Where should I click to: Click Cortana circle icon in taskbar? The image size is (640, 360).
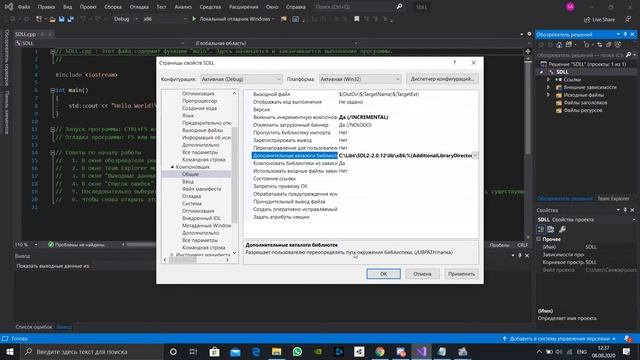[173, 351]
